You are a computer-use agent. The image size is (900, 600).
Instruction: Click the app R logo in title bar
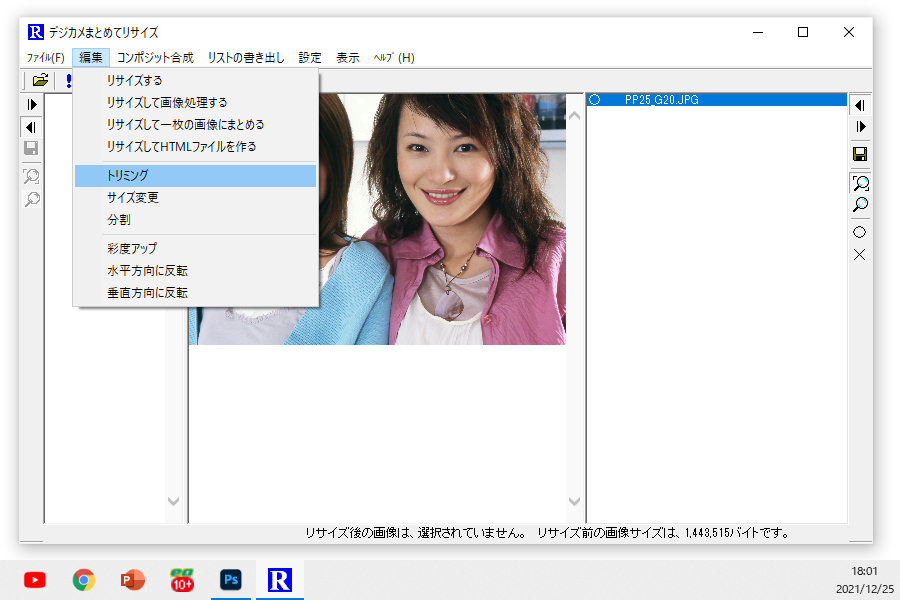coord(36,32)
